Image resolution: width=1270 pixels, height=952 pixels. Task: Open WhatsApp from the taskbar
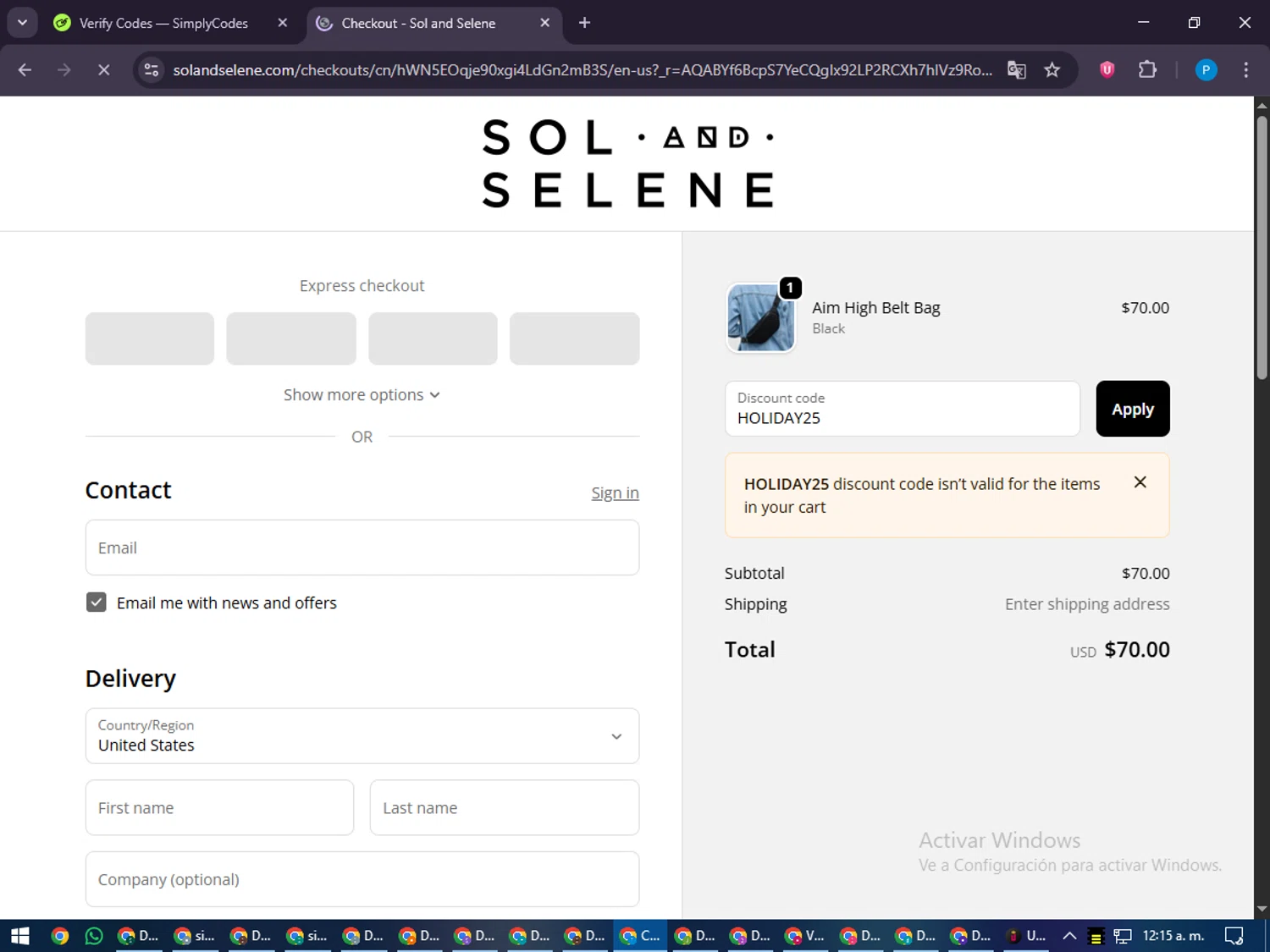pyautogui.click(x=94, y=935)
